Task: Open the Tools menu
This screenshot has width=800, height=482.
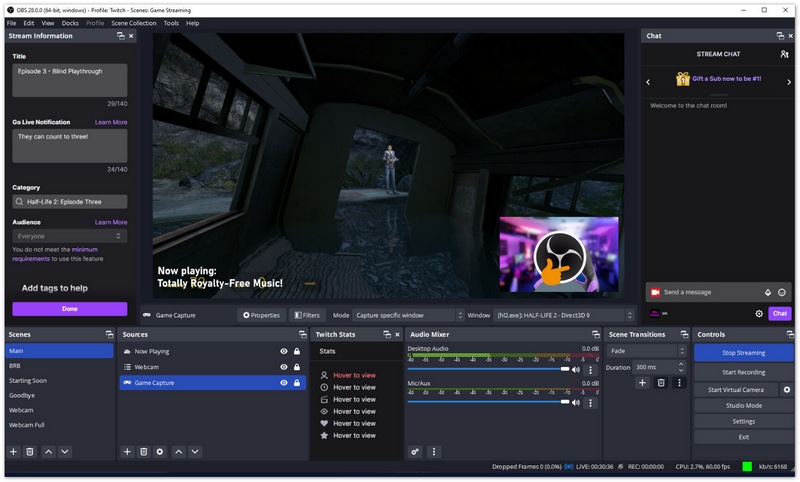Action: coord(171,23)
